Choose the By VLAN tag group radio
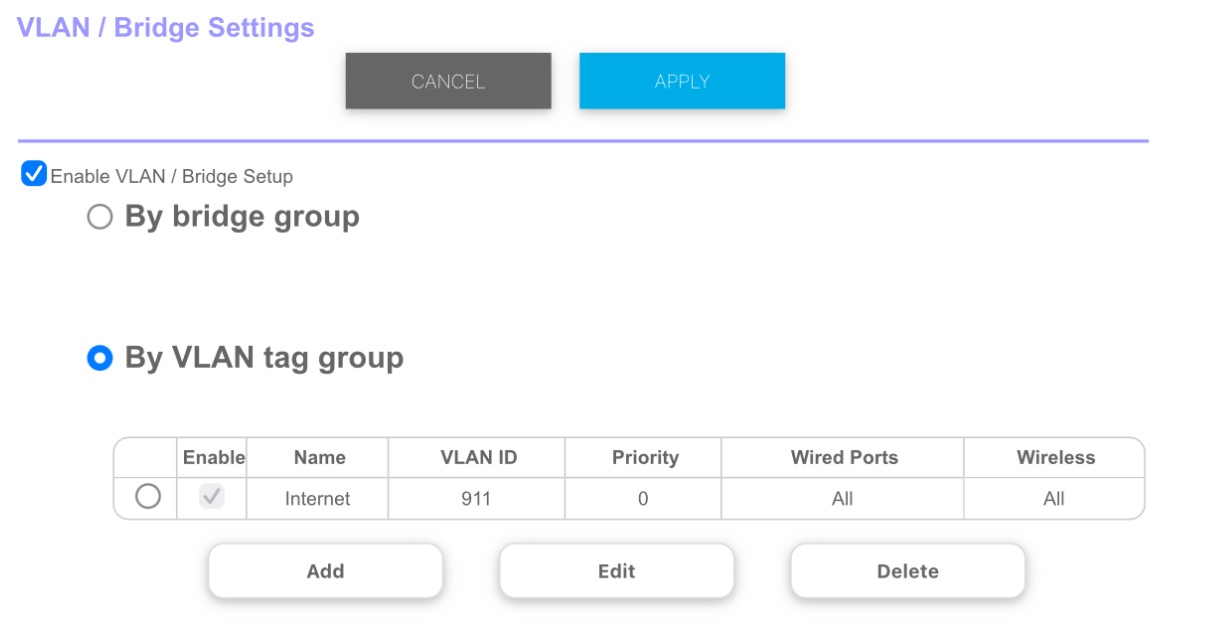 click(100, 358)
